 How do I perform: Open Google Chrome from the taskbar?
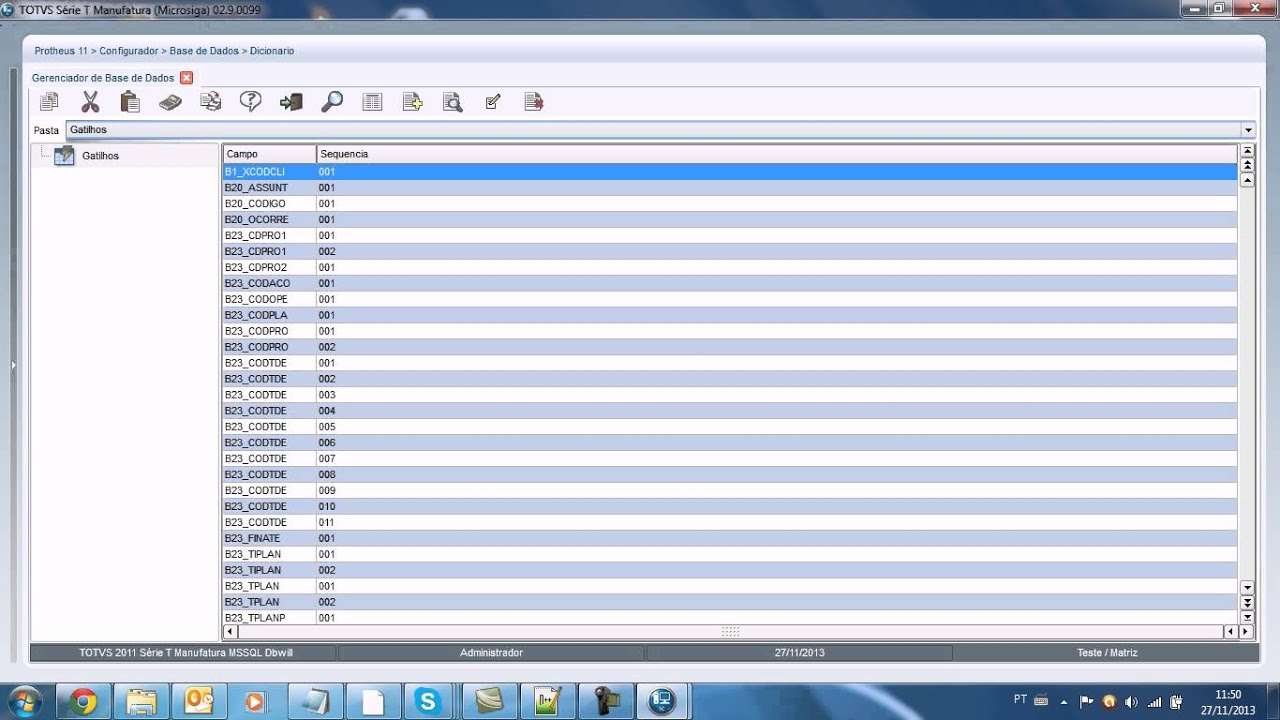83,701
